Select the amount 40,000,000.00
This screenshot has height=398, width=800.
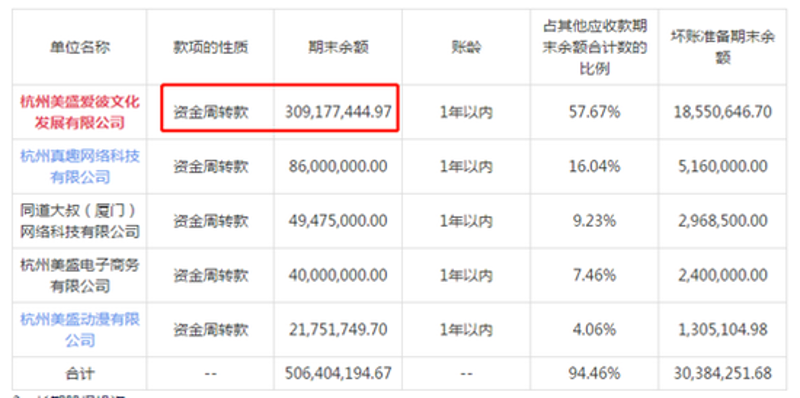coord(338,275)
